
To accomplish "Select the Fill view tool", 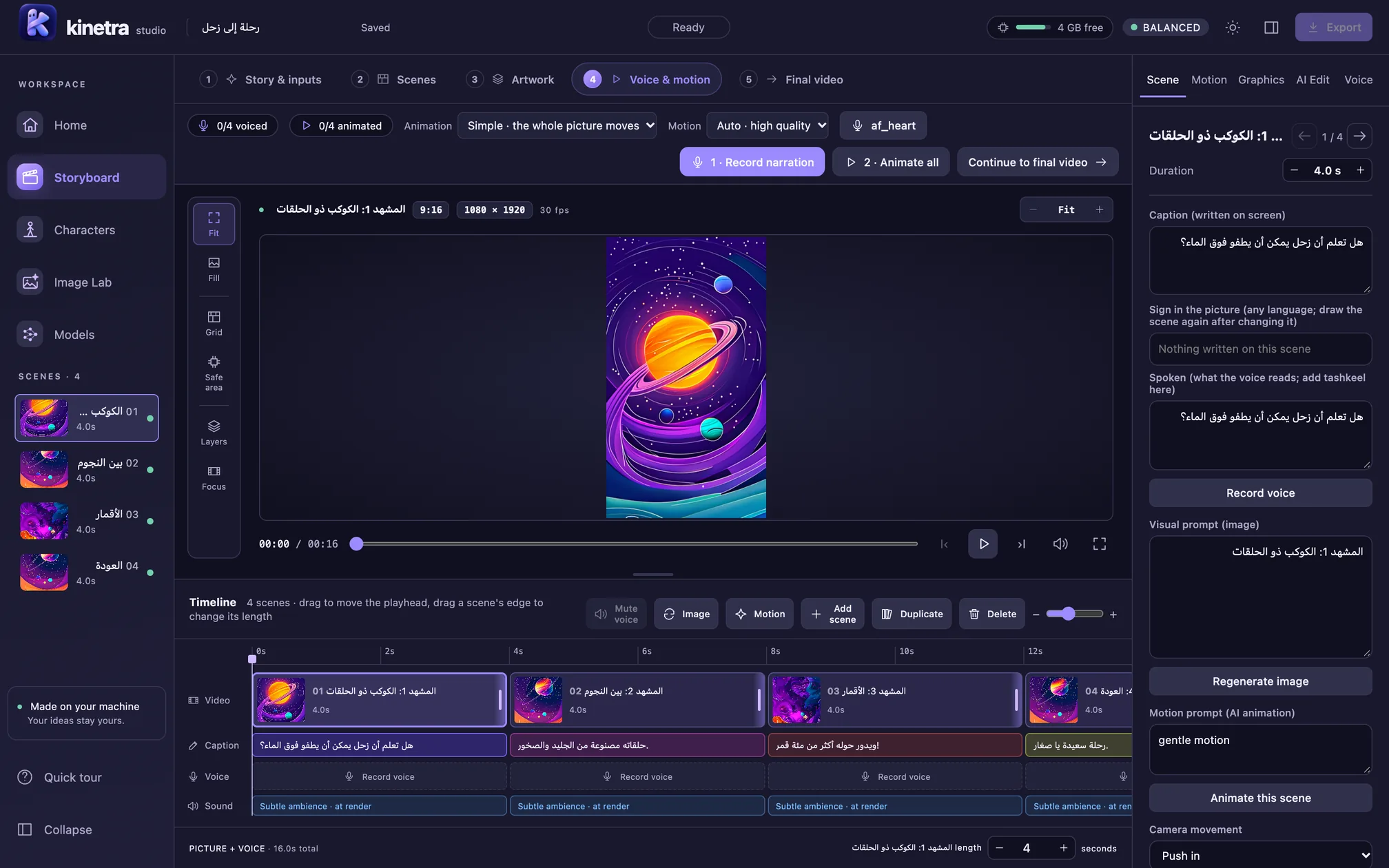I will tap(214, 269).
